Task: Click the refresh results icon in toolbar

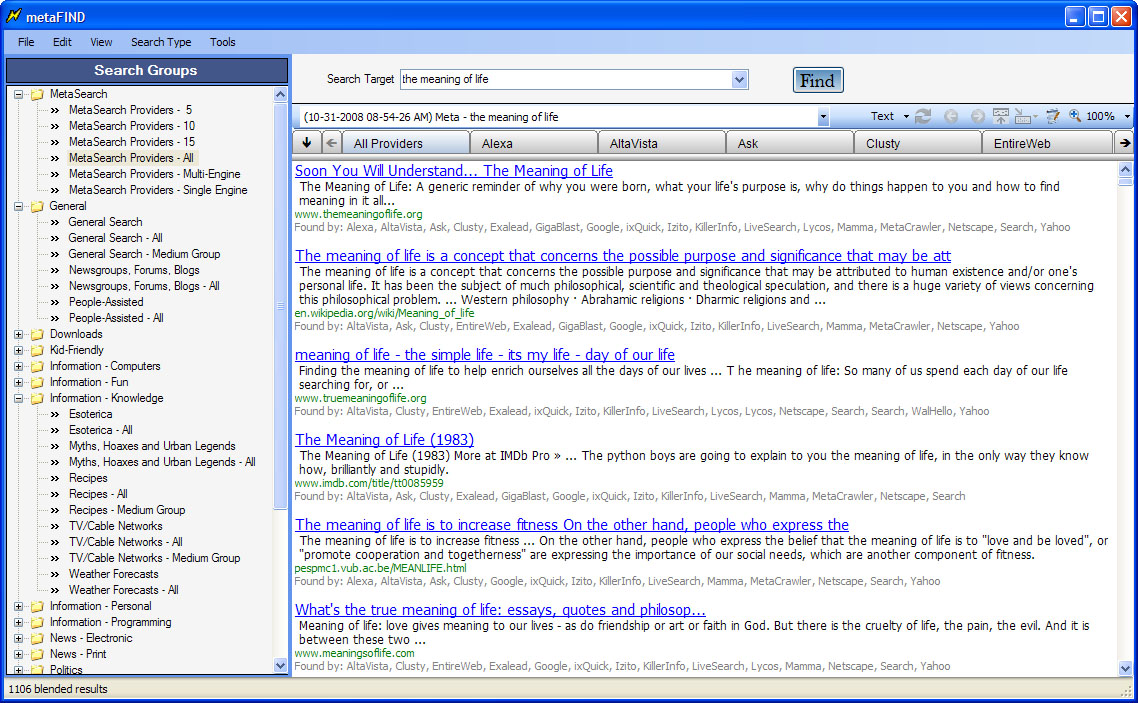Action: pyautogui.click(x=923, y=116)
